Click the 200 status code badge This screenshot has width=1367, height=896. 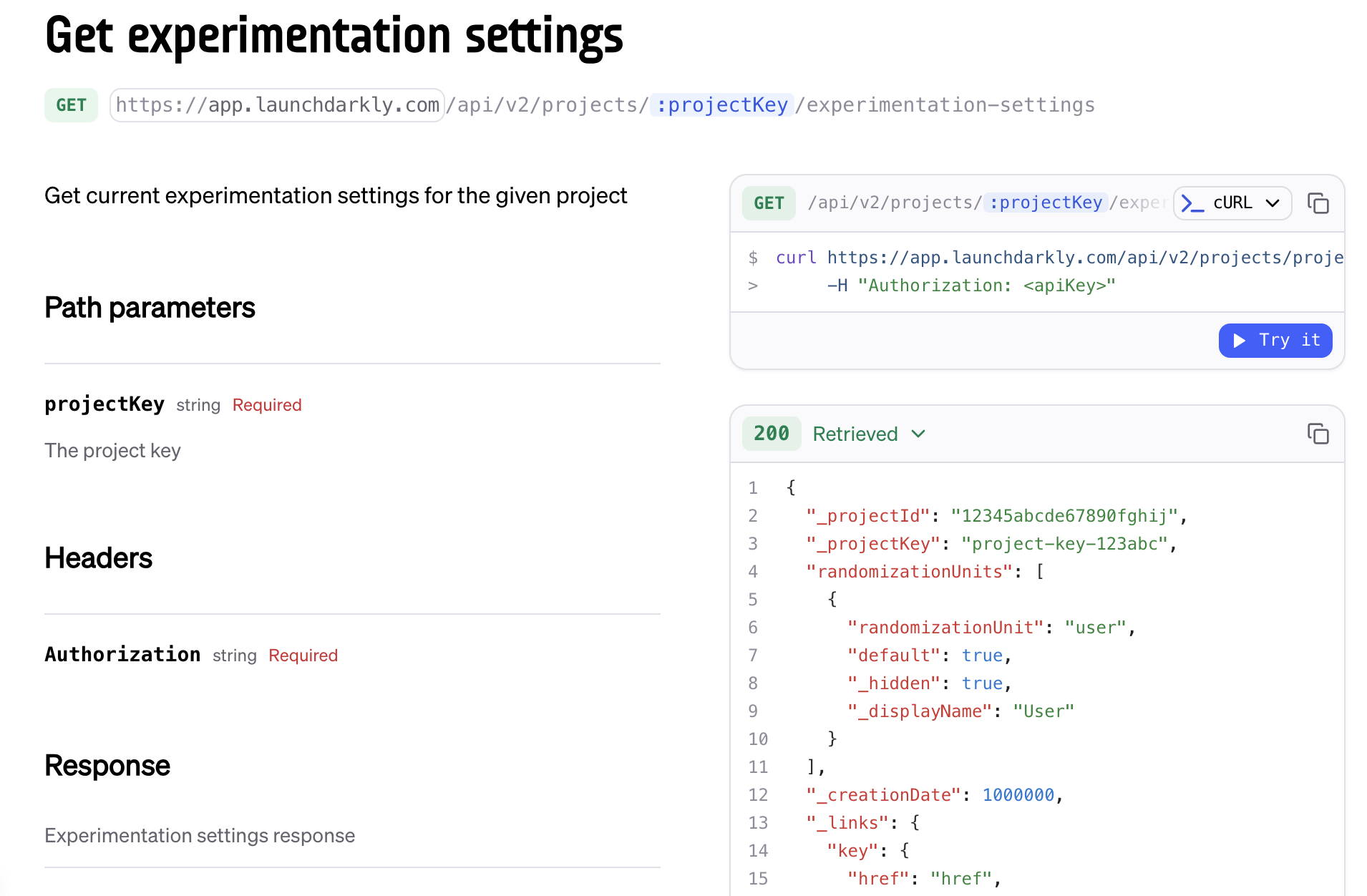771,434
